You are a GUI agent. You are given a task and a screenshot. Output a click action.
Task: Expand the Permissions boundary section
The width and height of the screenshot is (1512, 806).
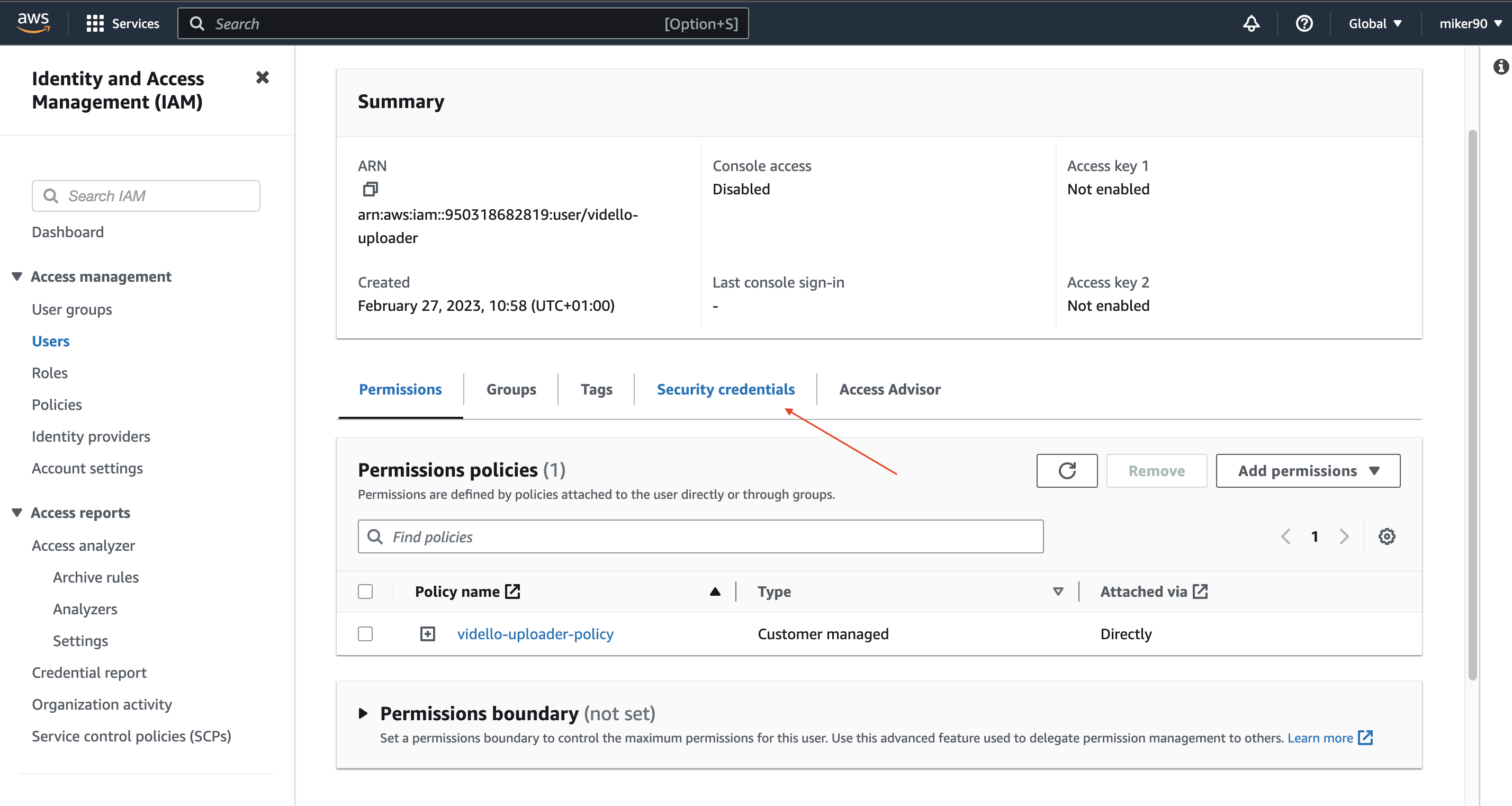tap(363, 713)
